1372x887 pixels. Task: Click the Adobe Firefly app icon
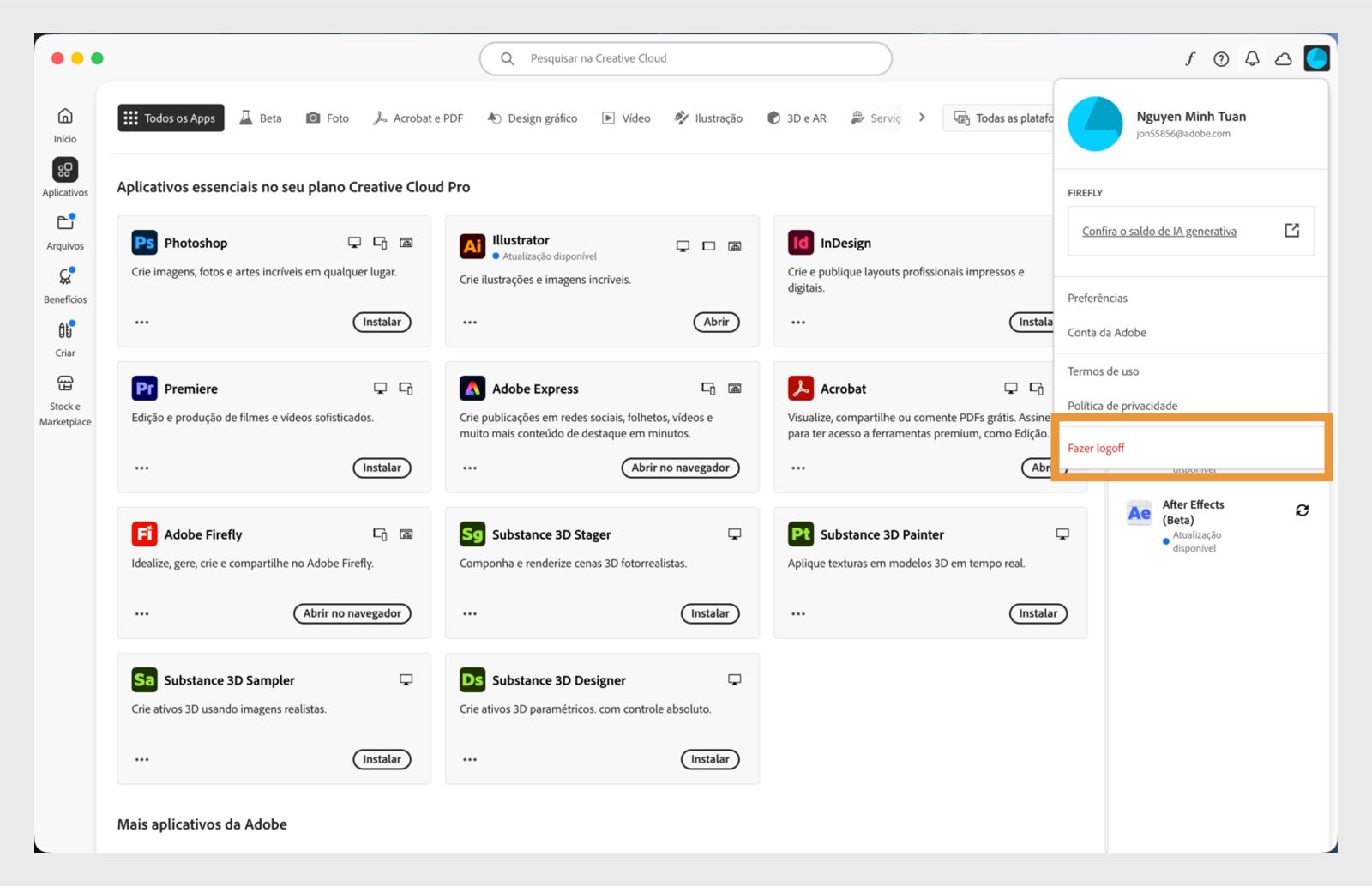point(144,534)
